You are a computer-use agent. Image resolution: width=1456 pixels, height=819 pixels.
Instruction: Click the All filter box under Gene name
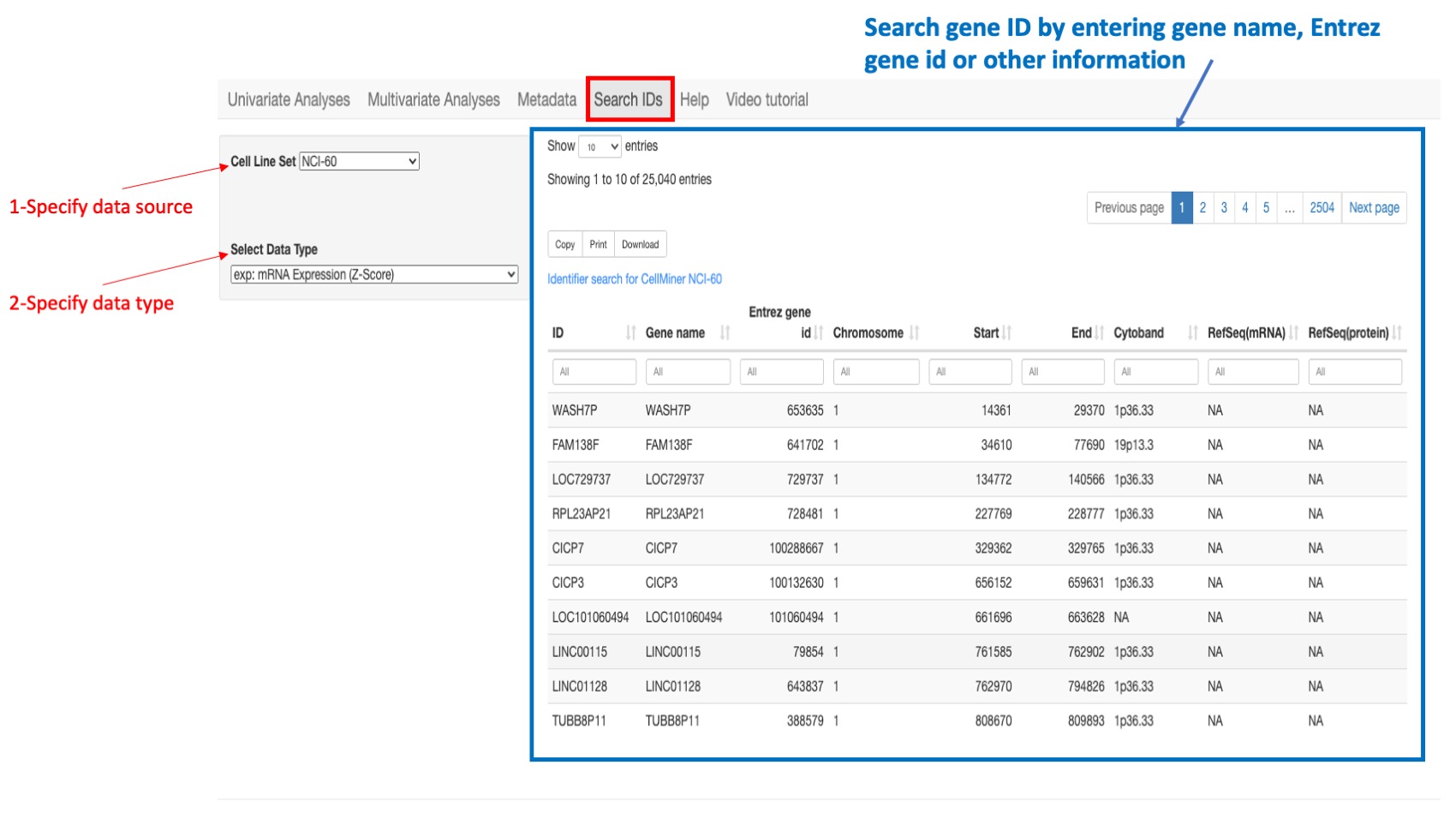click(x=689, y=371)
